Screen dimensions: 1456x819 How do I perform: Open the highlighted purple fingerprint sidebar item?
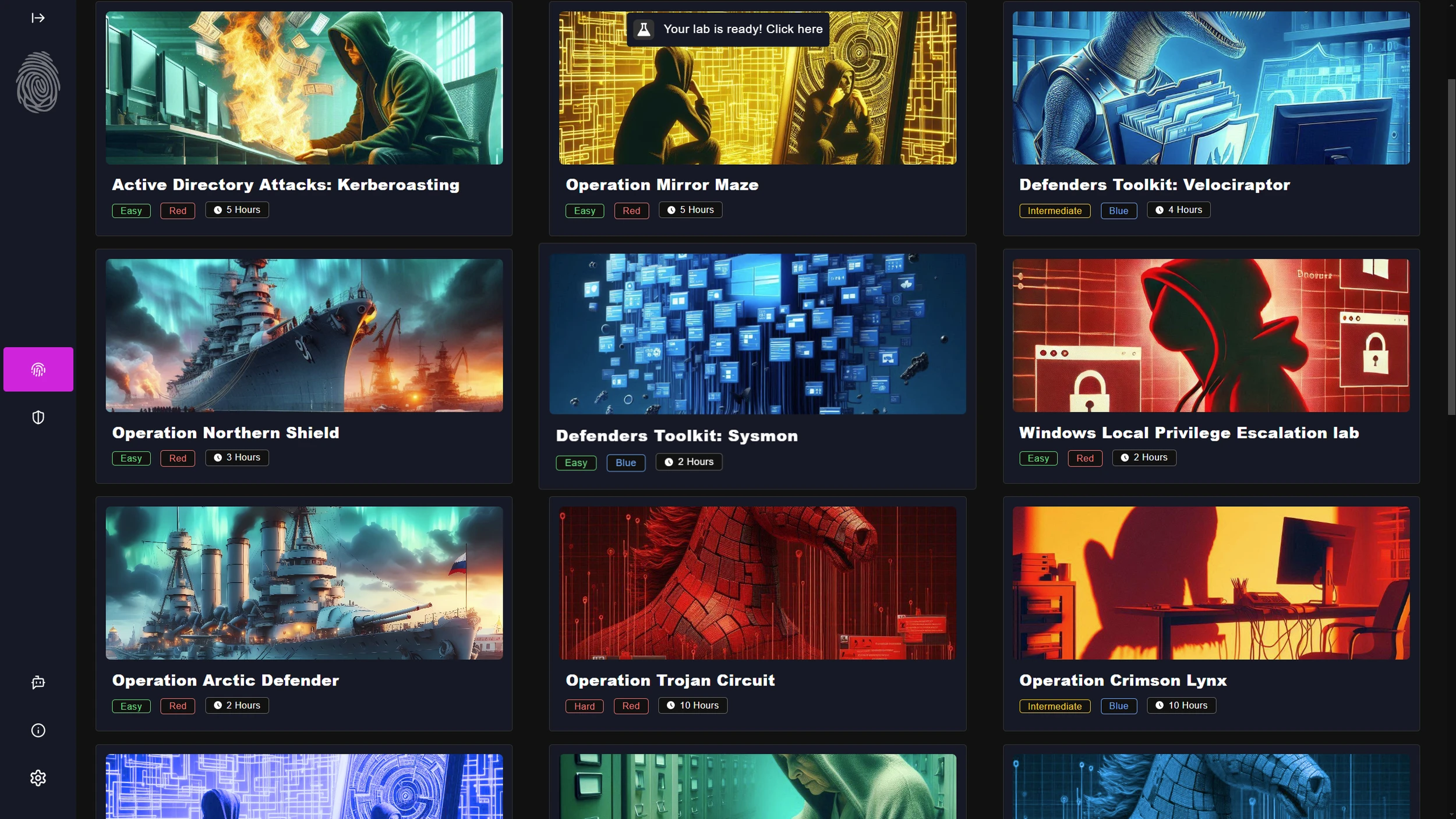(x=38, y=369)
